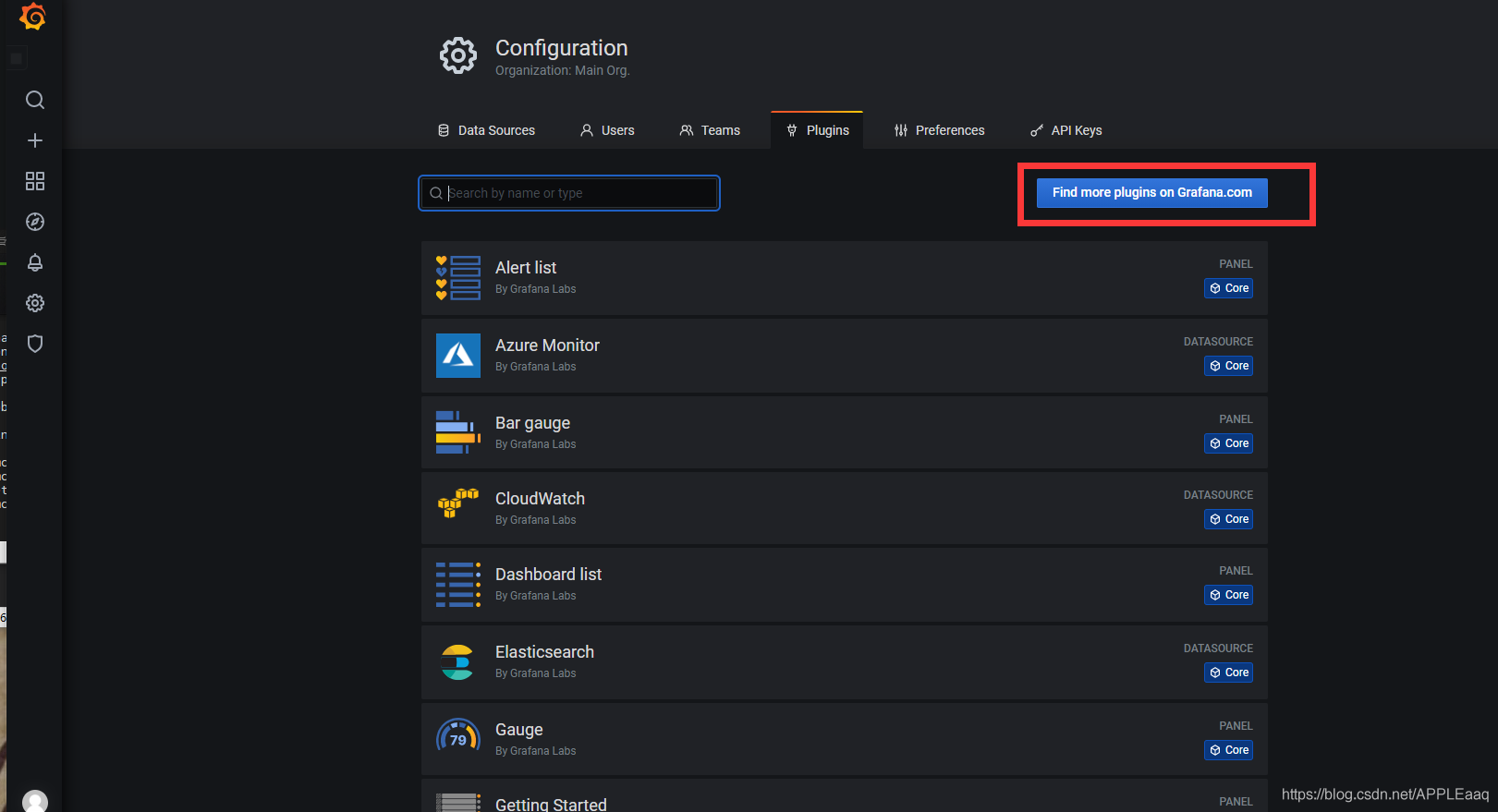This screenshot has height=812, width=1498.
Task: Switch to the Users tab
Action: click(607, 130)
